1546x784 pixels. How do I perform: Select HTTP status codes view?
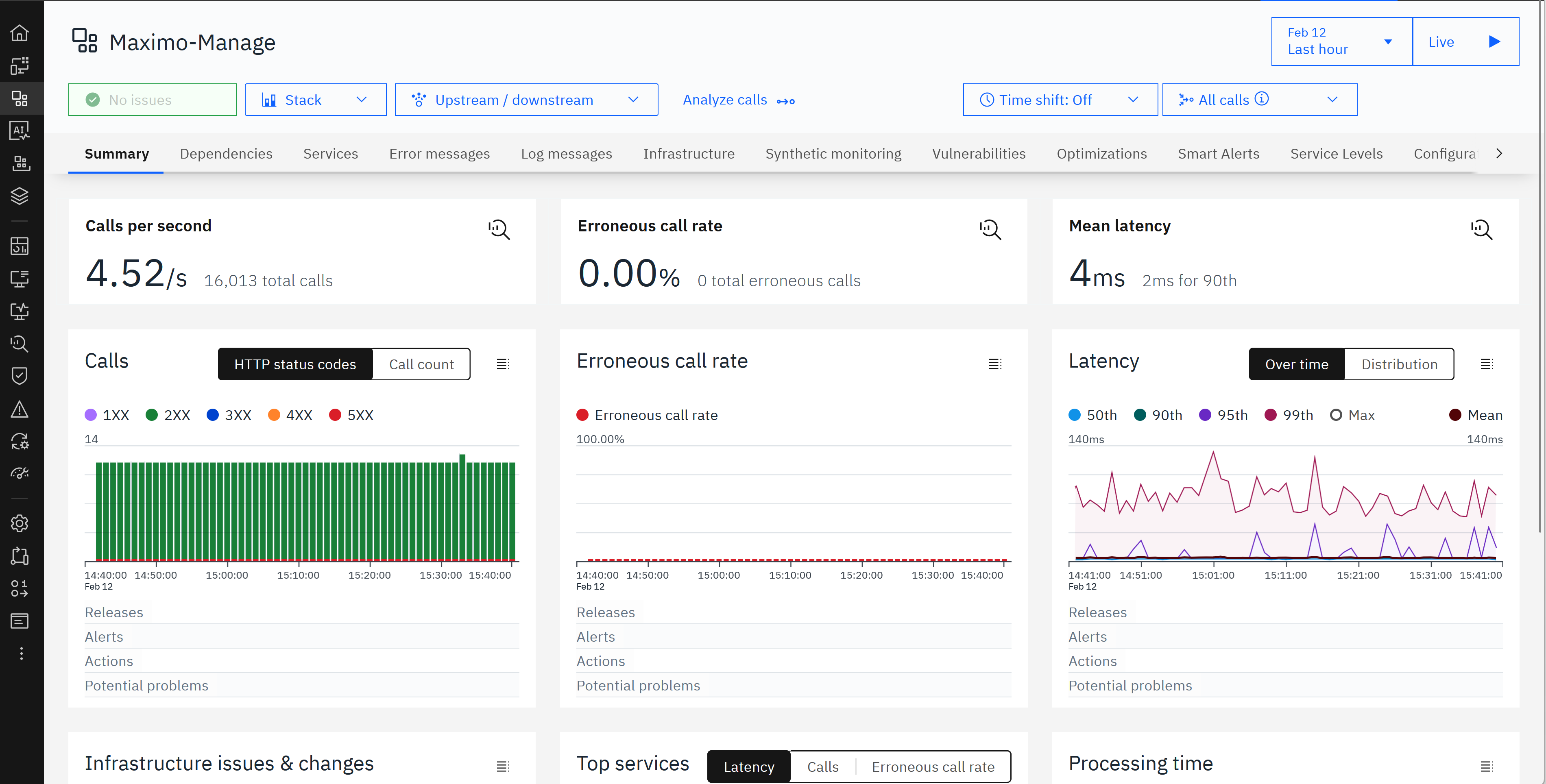[x=295, y=364]
